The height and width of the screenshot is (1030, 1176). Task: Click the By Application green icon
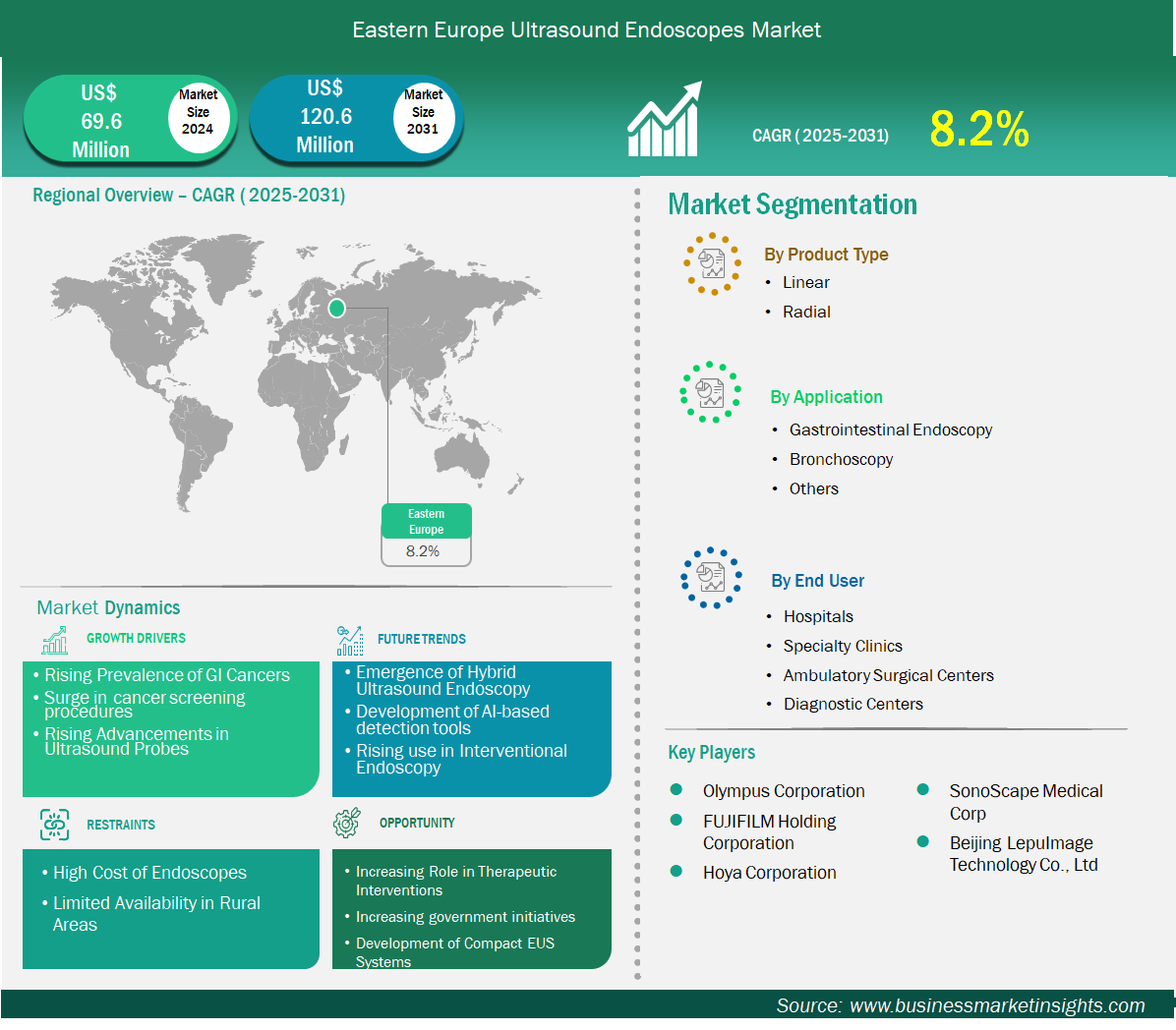click(x=710, y=392)
